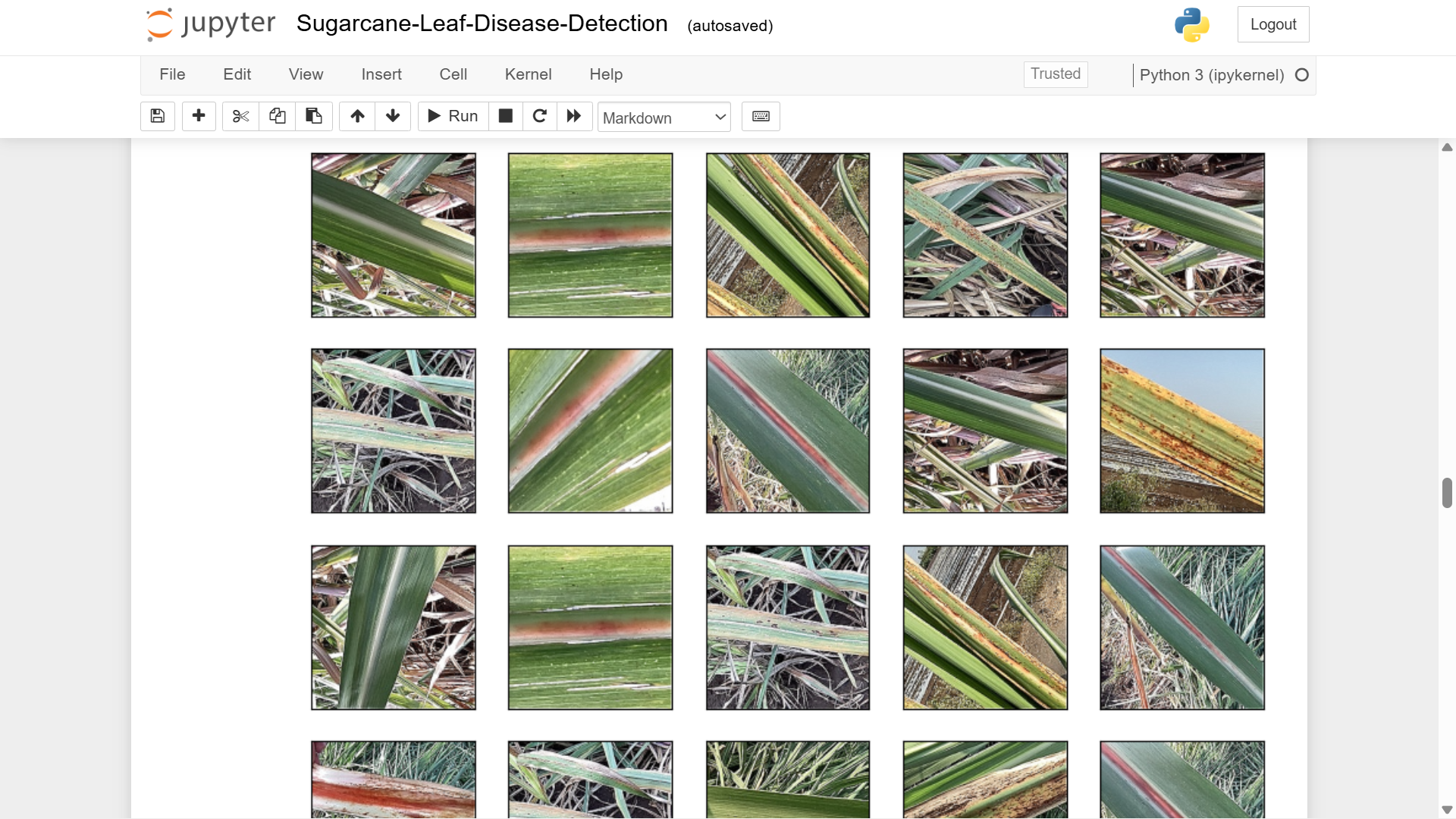Click yellow rusty leaf against blue sky image

point(1182,431)
